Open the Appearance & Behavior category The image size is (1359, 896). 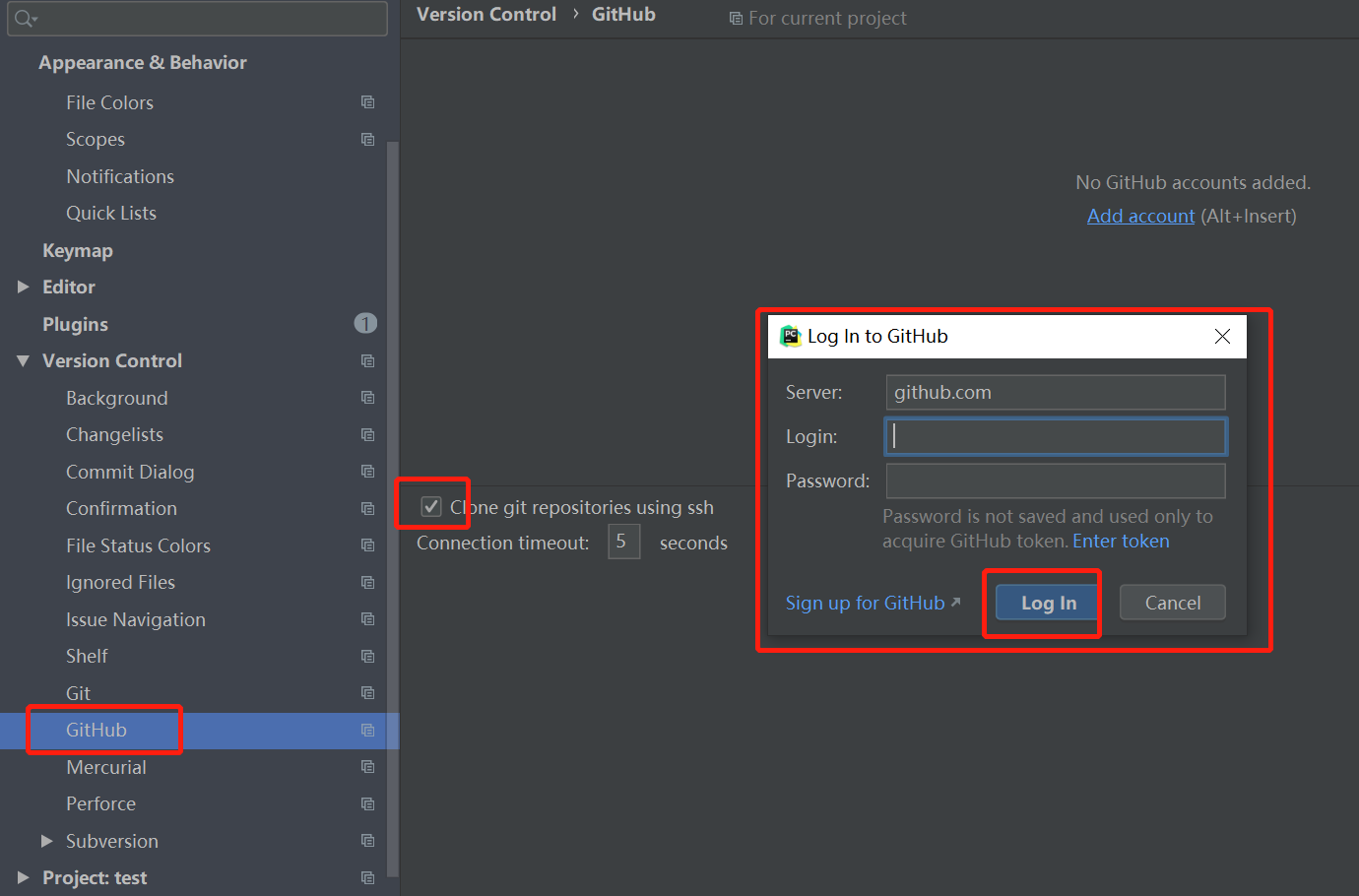(143, 63)
